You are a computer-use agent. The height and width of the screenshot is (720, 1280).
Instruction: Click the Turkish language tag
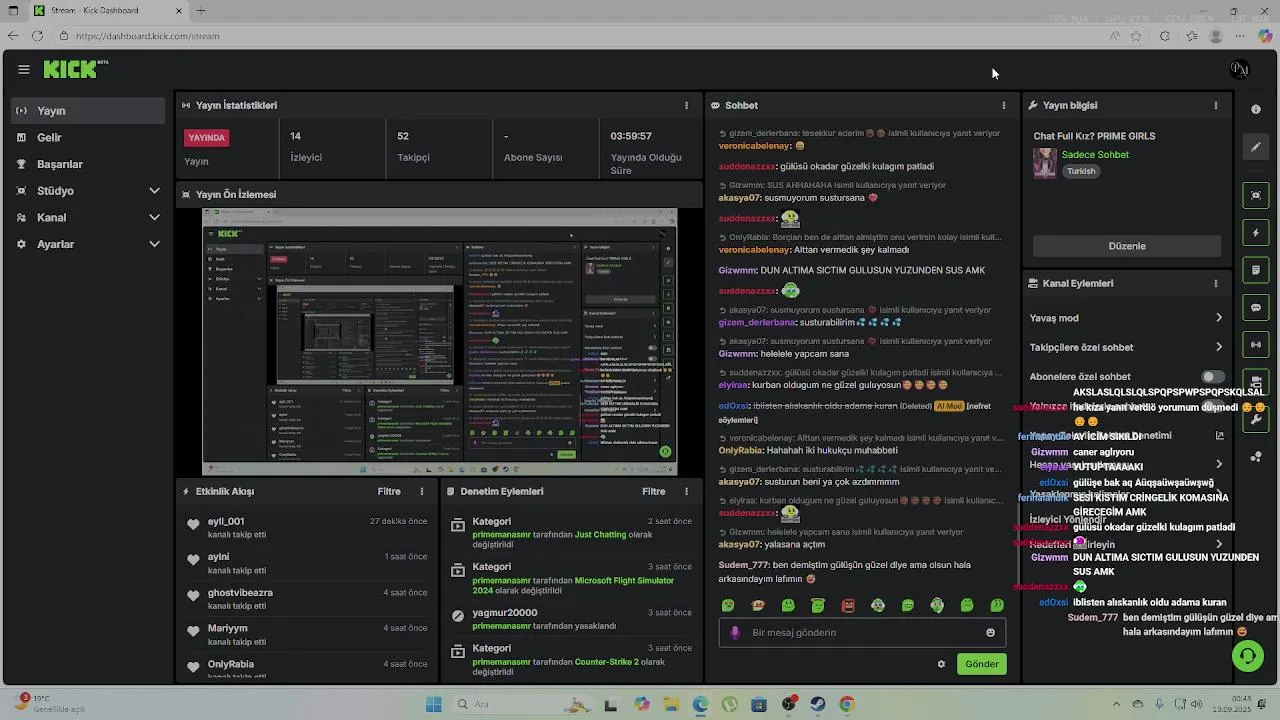[1081, 171]
